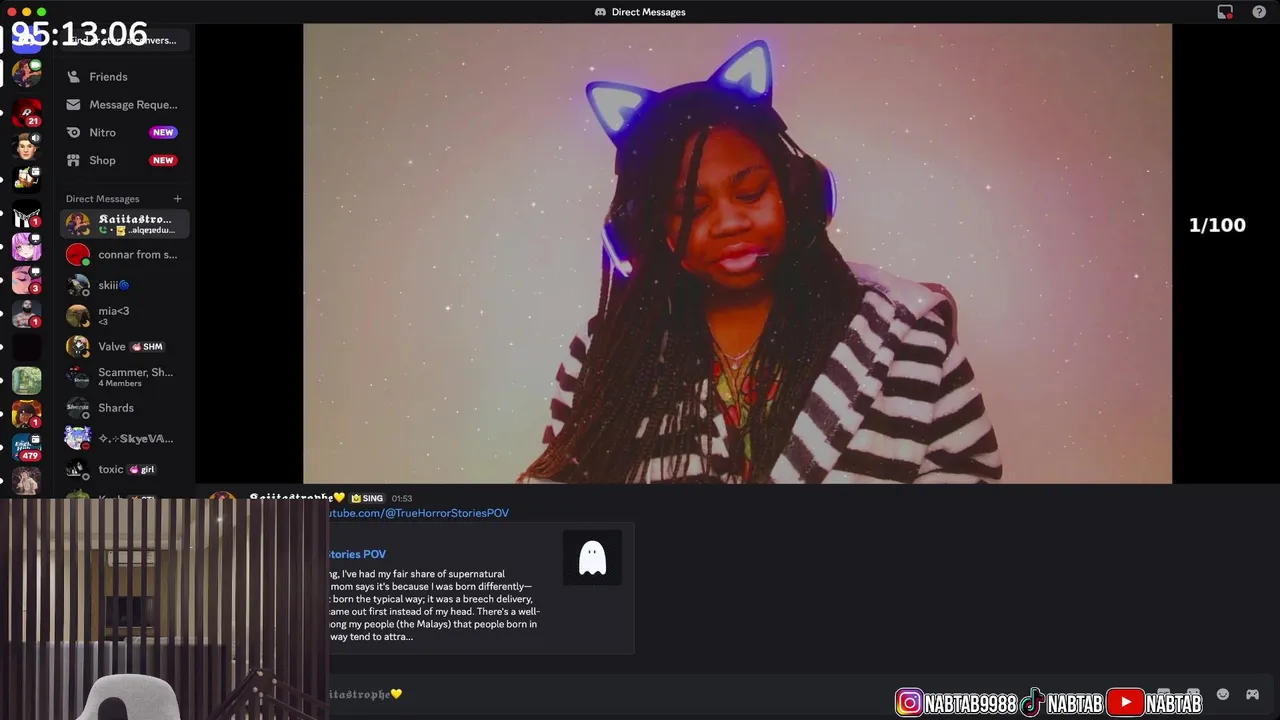Screen dimensions: 1280x720
Task: Click the ghost thumbnail in the embed
Action: tap(592, 558)
